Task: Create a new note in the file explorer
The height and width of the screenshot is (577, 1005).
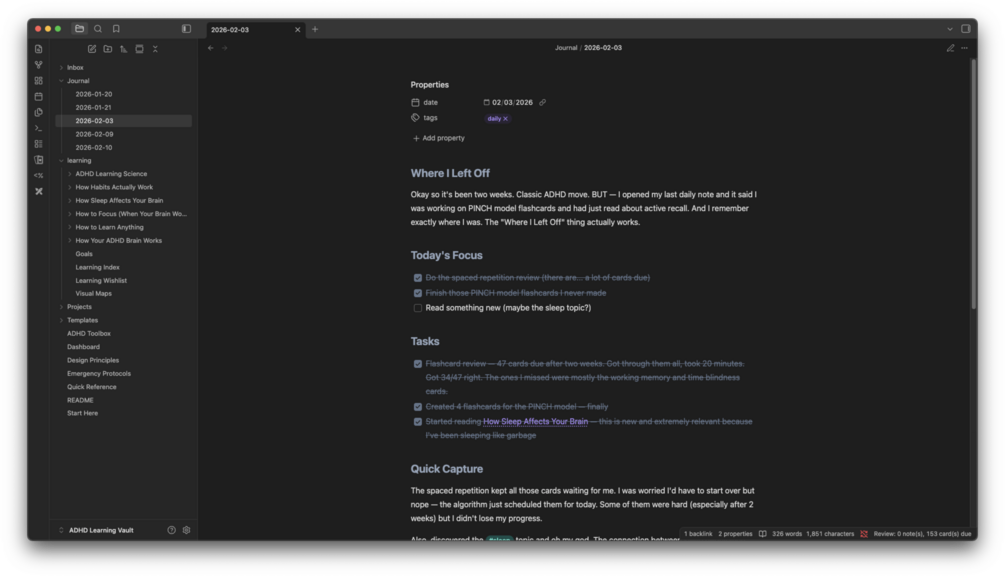Action: pos(92,49)
